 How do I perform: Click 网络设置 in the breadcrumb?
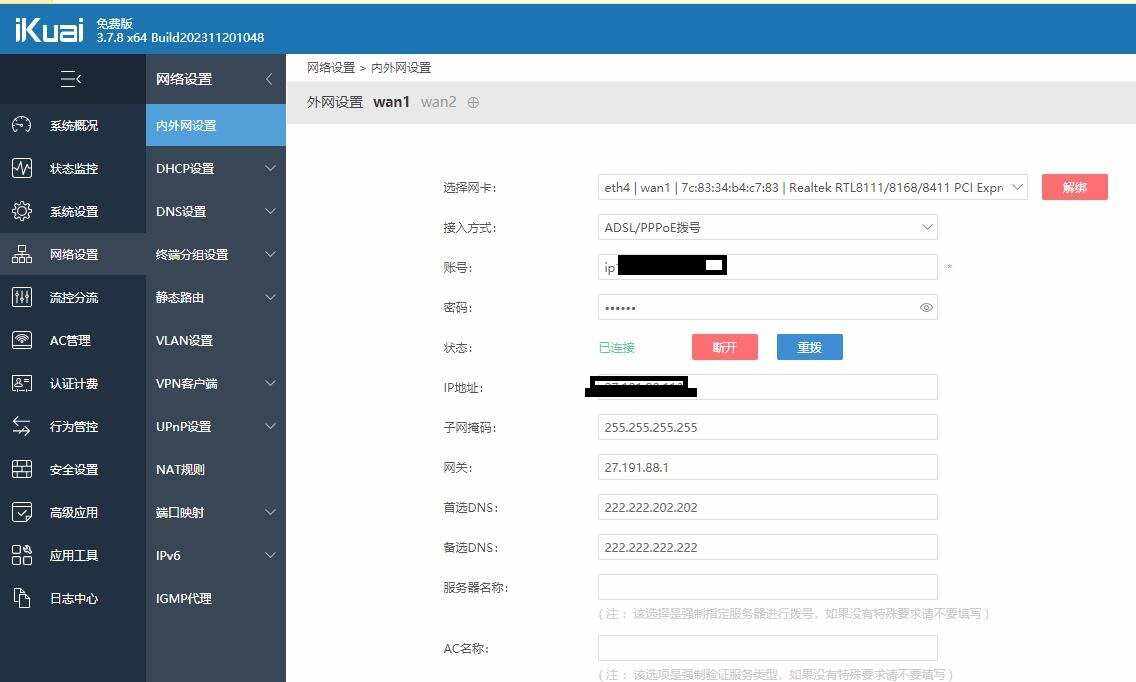coord(330,67)
